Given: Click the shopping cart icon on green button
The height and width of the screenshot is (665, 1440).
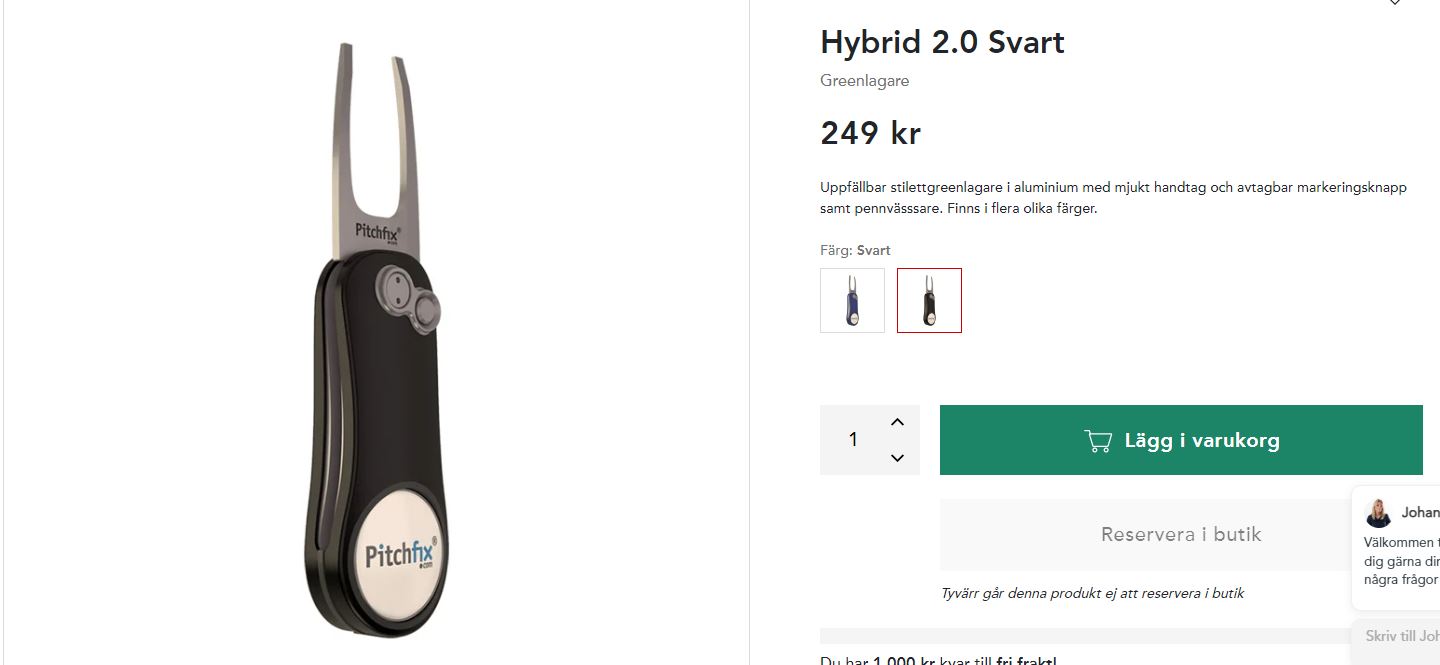Looking at the screenshot, I should (1098, 441).
